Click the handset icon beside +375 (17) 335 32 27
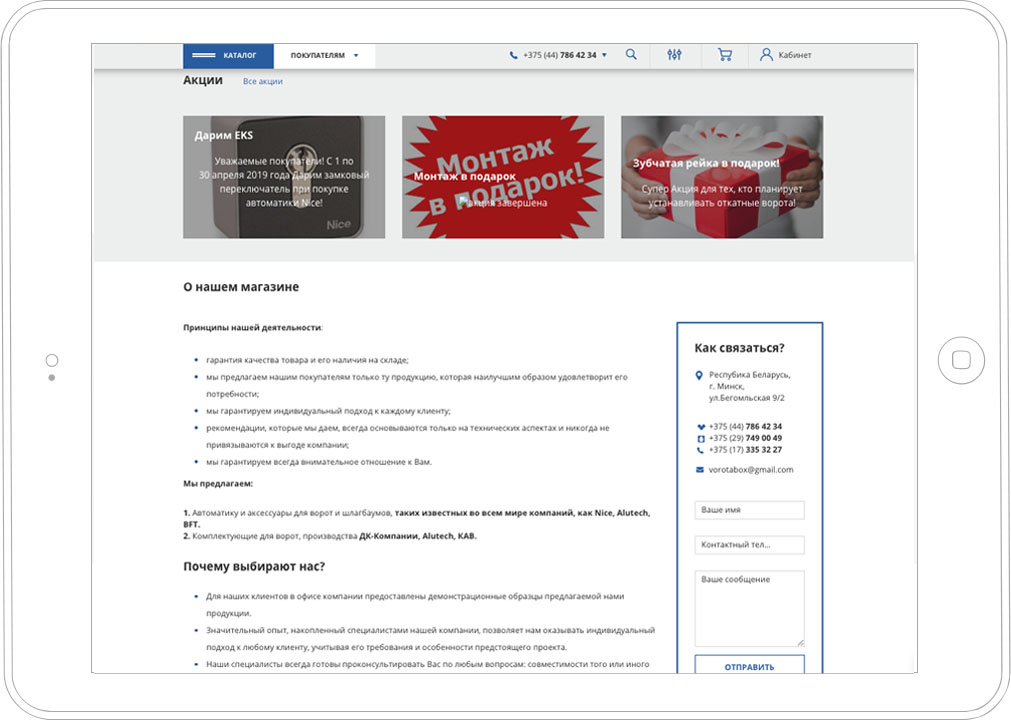This screenshot has height=720, width=1011. click(x=701, y=450)
